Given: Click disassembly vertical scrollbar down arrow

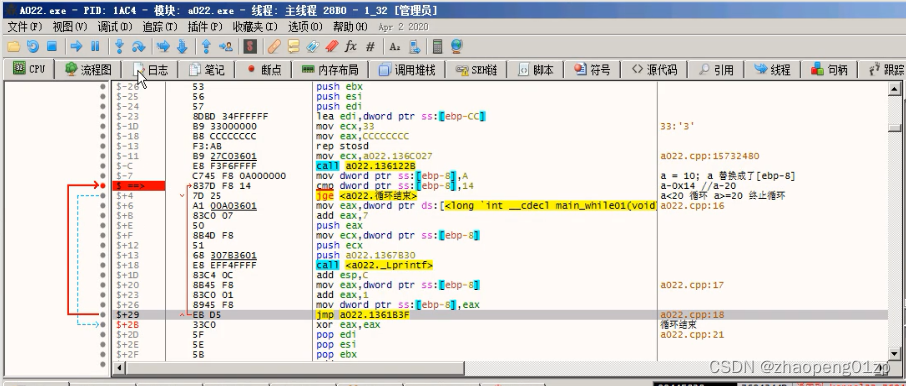Looking at the screenshot, I should tap(895, 354).
